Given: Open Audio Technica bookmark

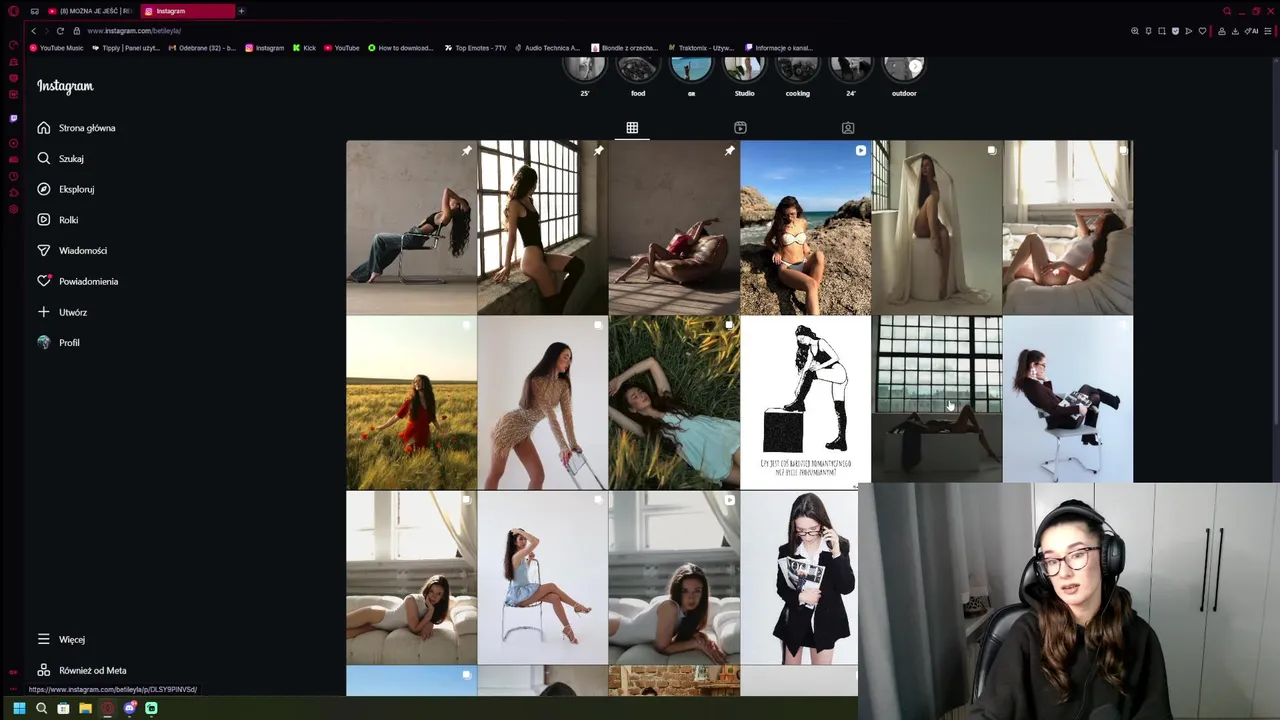Looking at the screenshot, I should (547, 48).
